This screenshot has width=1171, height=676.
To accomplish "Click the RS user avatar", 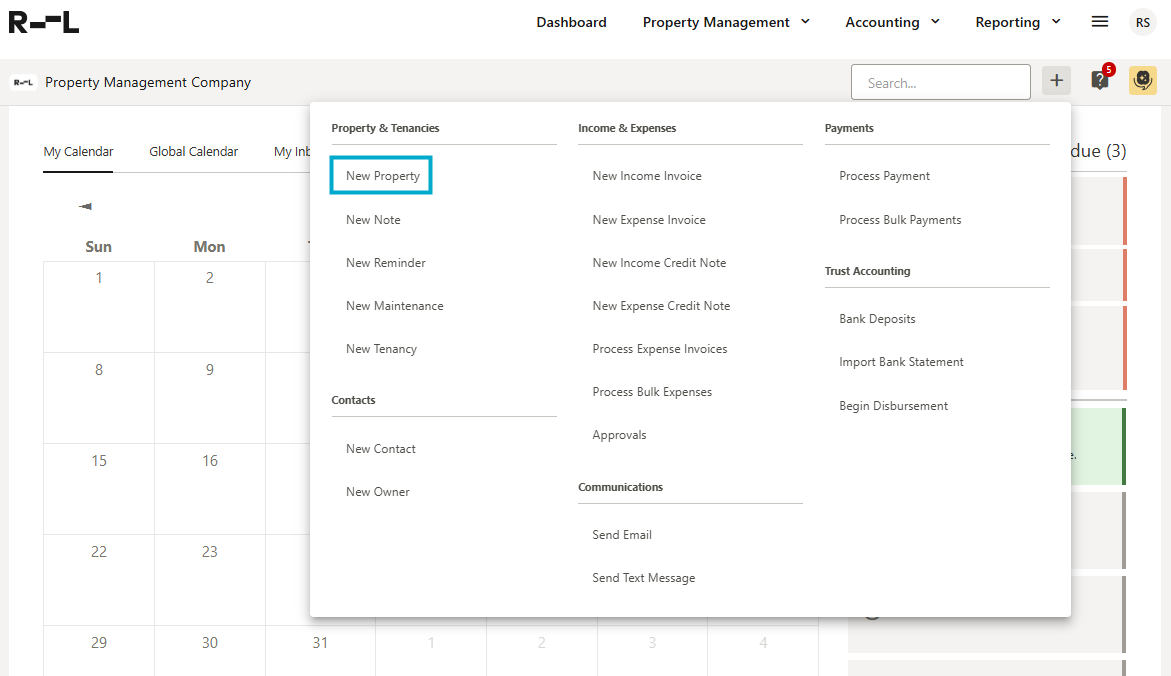I will (x=1142, y=22).
